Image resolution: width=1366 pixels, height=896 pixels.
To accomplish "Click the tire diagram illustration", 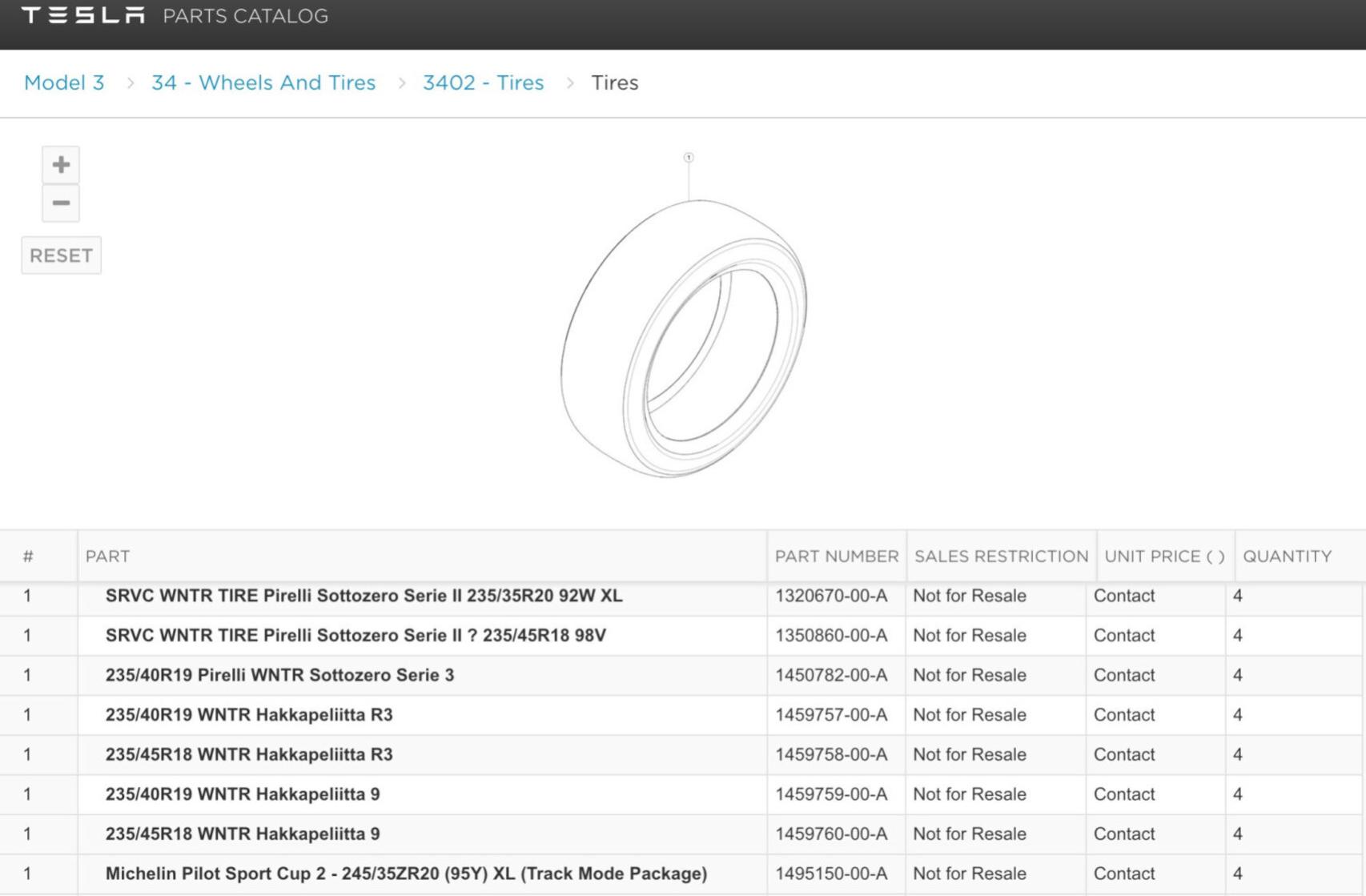I will coord(684,339).
